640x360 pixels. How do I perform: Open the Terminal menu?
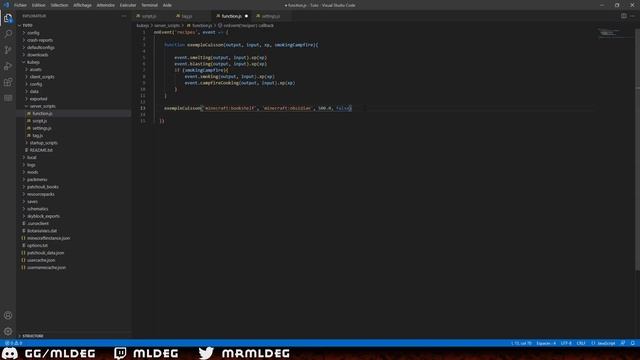pyautogui.click(x=149, y=5)
